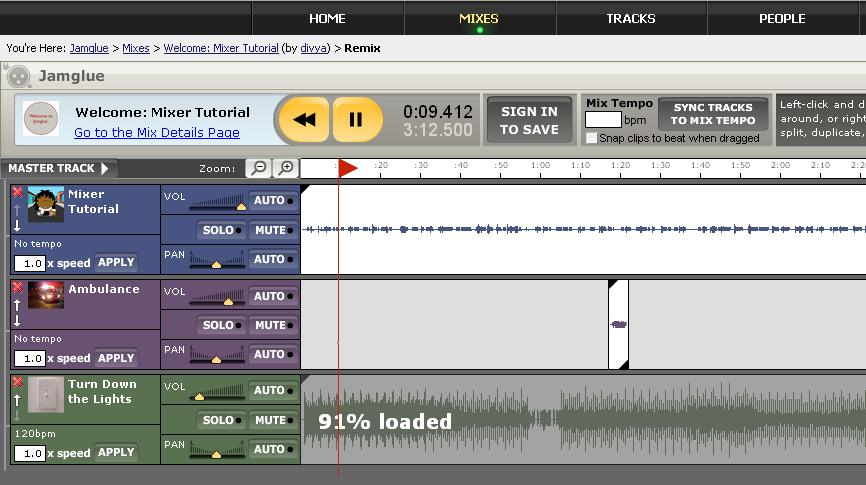Zoom in the timeline
Viewport: 866px width, 485px height.
[x=286, y=168]
